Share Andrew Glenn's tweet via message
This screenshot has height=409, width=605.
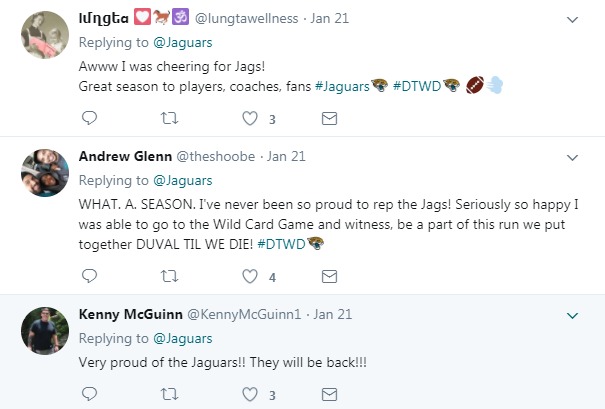(329, 276)
